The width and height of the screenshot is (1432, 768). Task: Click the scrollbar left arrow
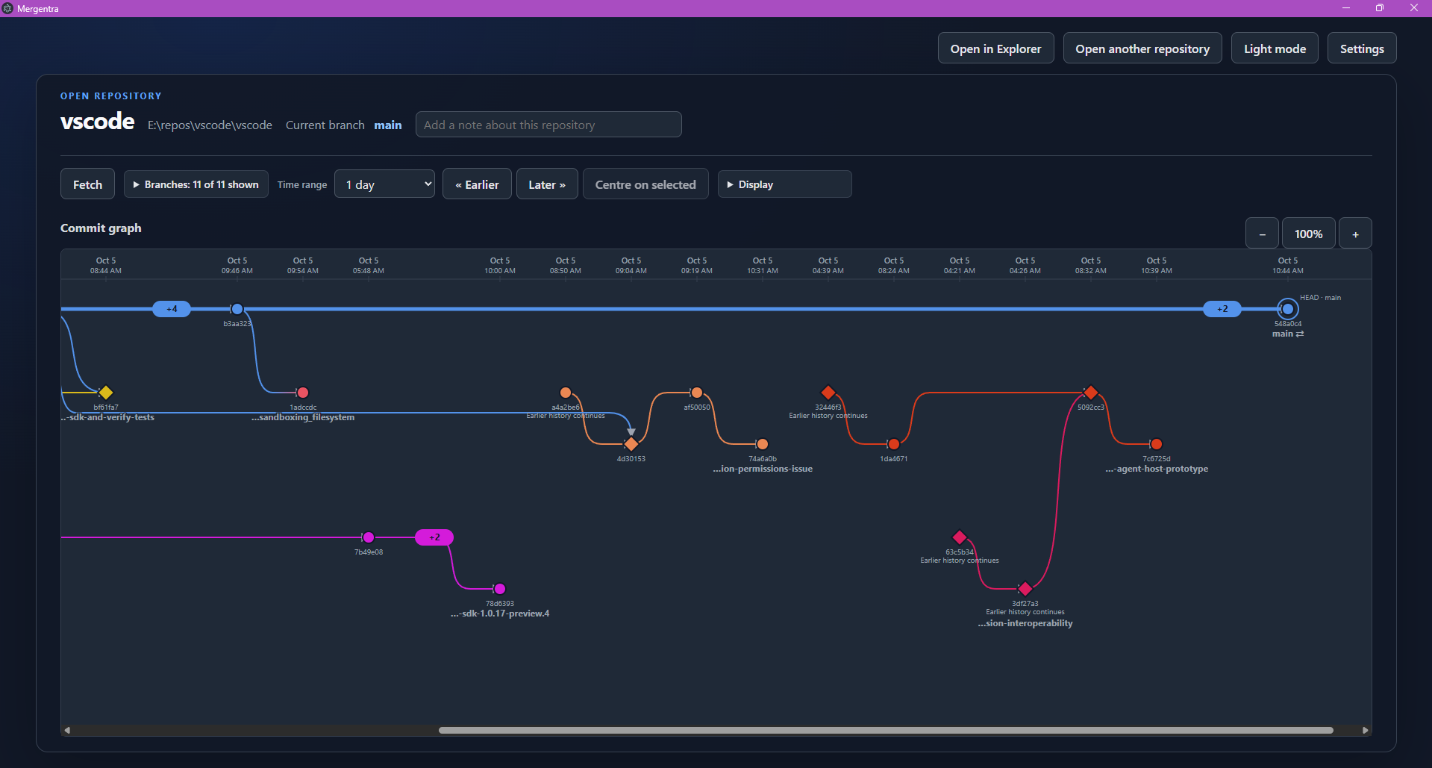pyautogui.click(x=67, y=730)
